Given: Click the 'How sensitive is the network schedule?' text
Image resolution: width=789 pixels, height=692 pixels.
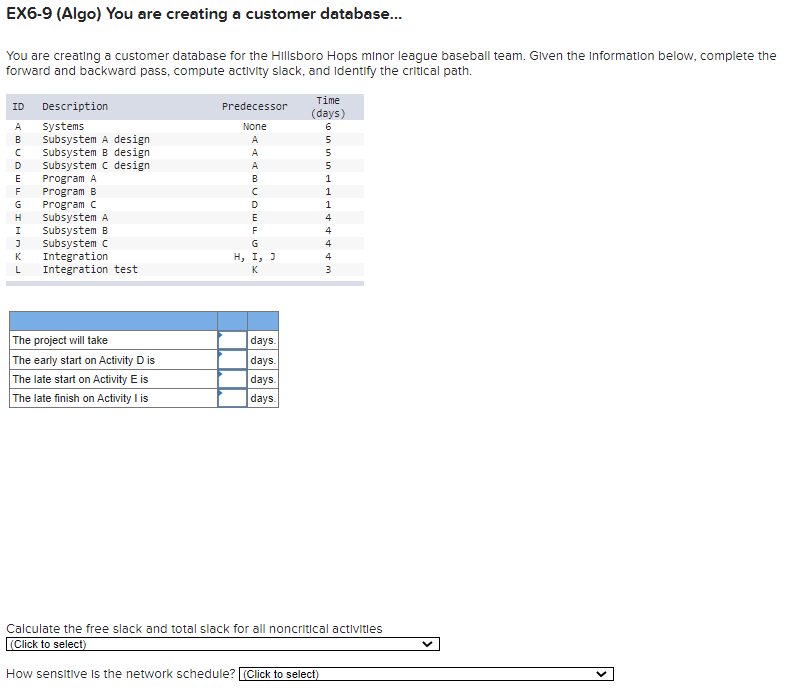Looking at the screenshot, I should [x=120, y=674].
